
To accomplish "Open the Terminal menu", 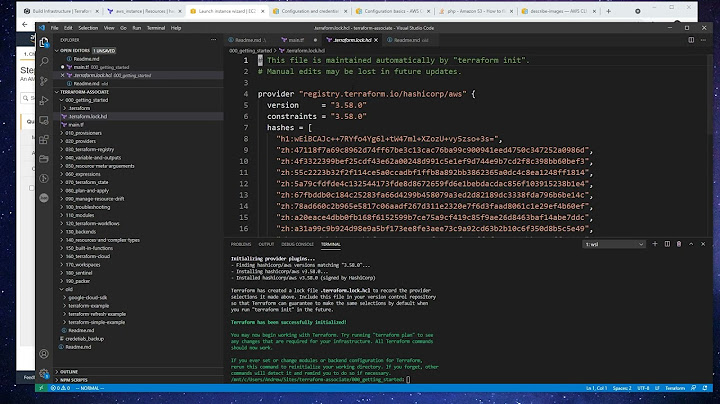I will click(x=156, y=28).
